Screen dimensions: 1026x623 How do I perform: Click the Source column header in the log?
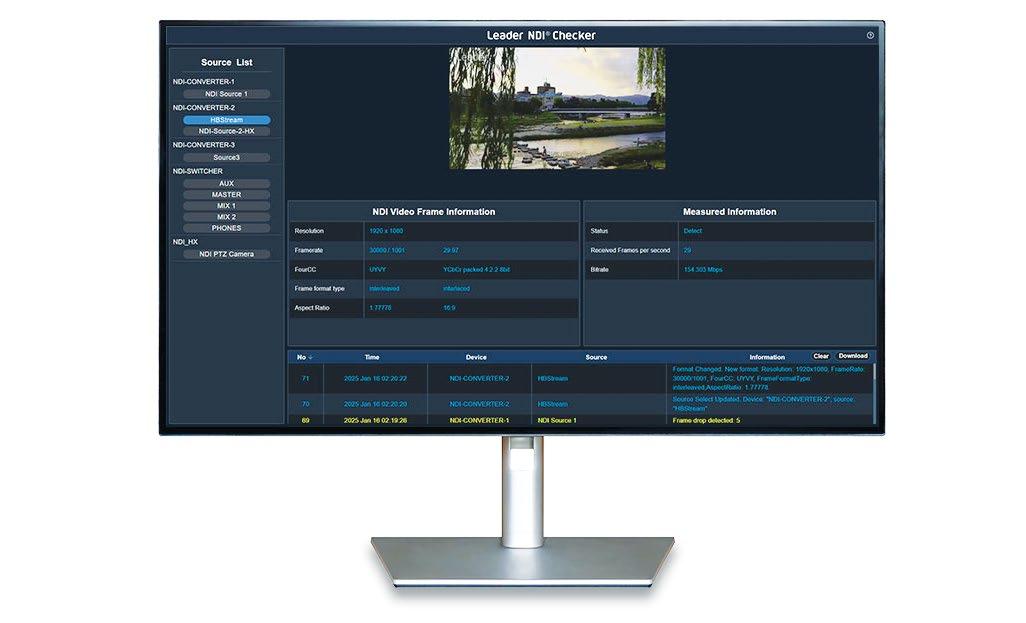pos(596,357)
